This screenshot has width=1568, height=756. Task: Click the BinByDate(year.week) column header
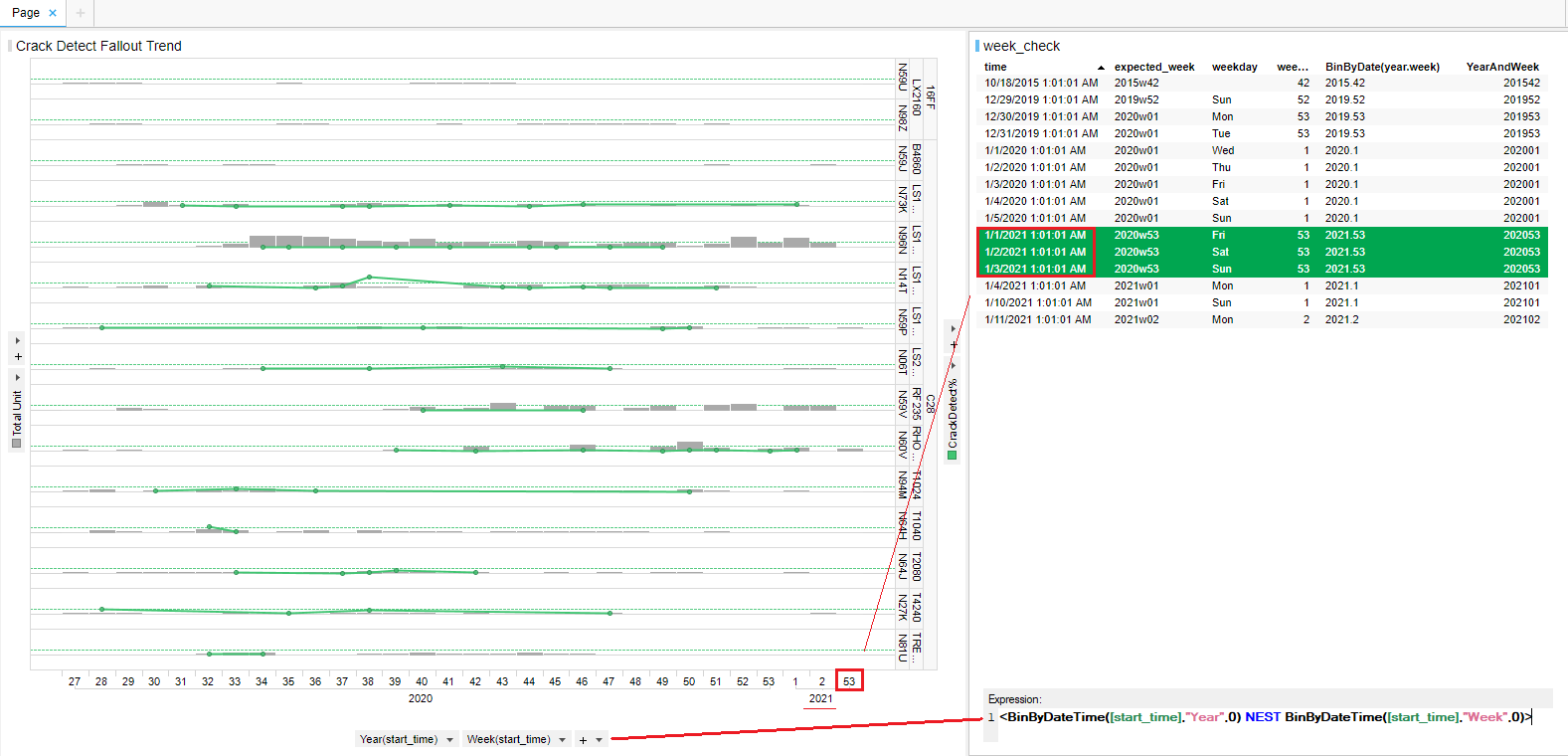(x=1381, y=67)
